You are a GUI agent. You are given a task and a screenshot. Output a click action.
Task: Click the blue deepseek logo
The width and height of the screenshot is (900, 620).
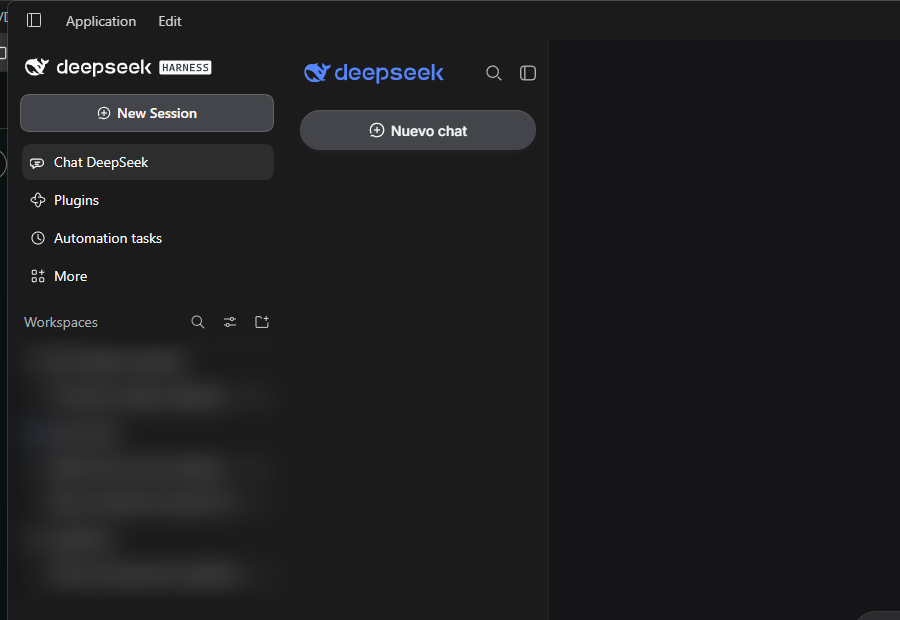pos(374,73)
